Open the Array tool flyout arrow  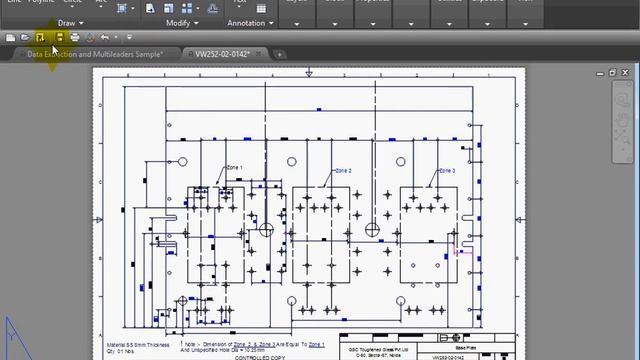198,9
